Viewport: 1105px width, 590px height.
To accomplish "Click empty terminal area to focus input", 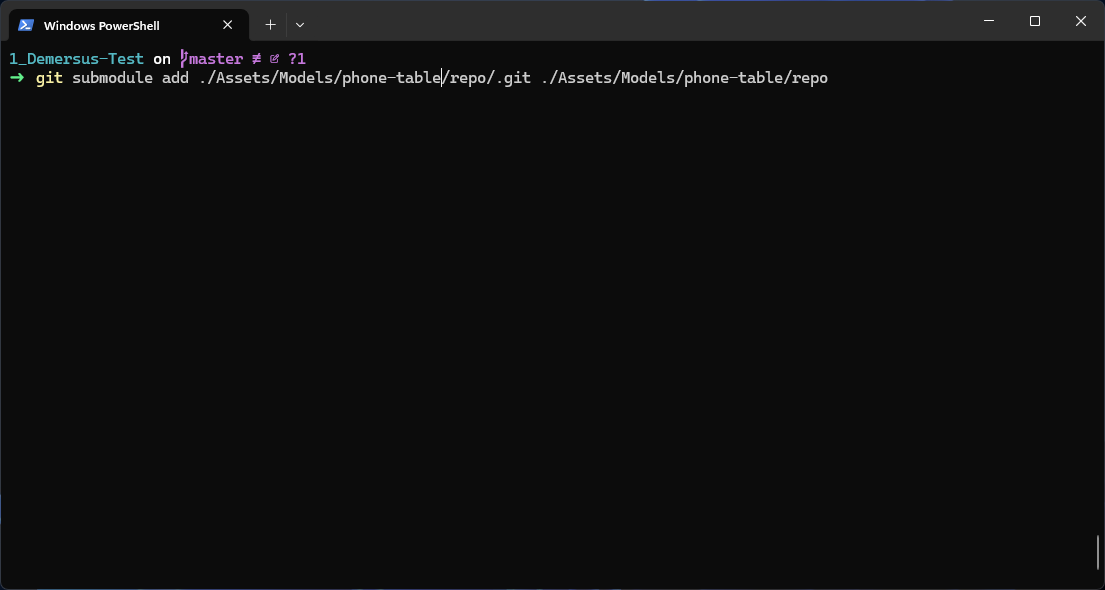I will point(550,300).
